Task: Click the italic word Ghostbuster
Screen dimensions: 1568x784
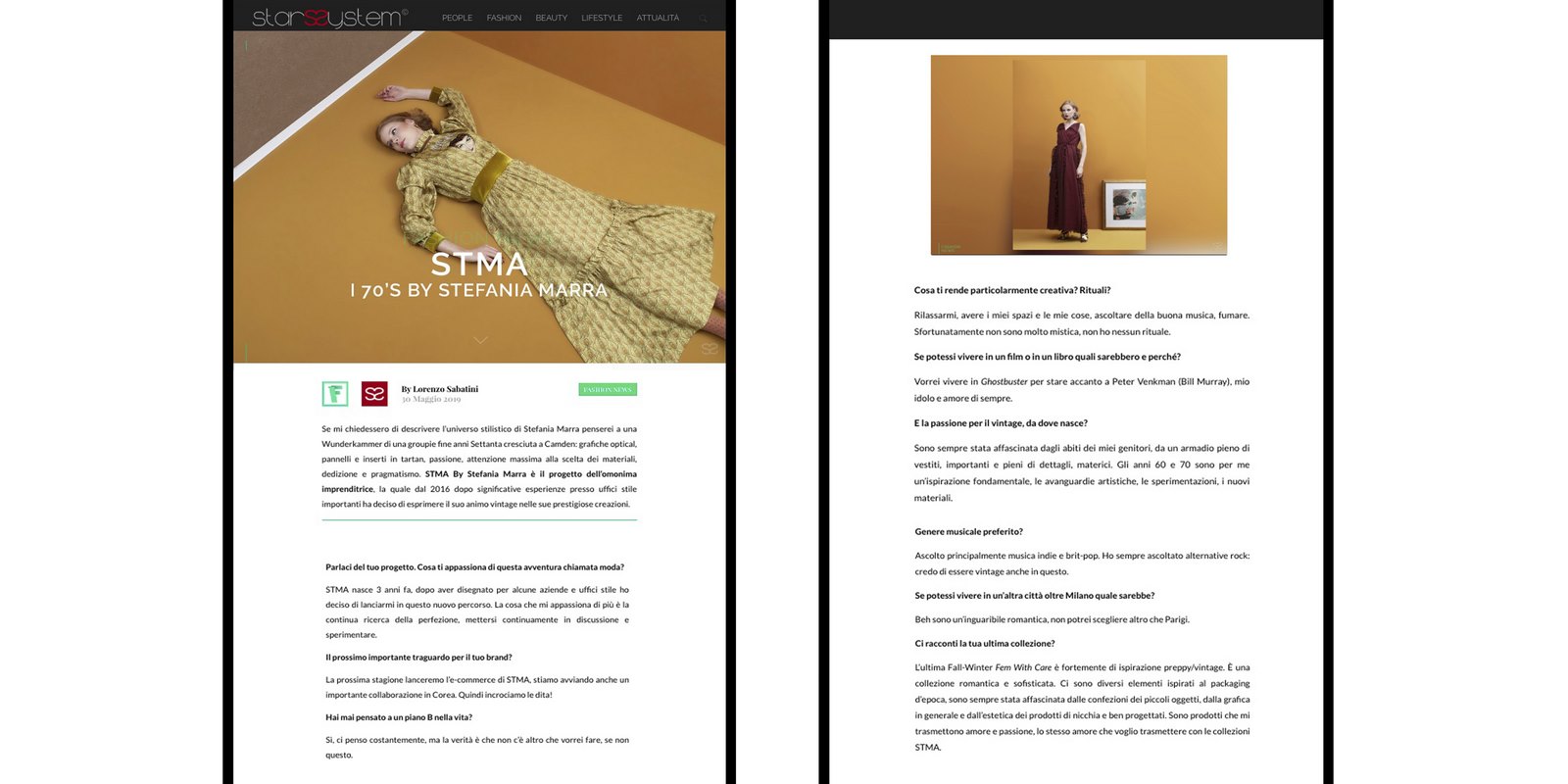Action: pyautogui.click(x=1004, y=382)
